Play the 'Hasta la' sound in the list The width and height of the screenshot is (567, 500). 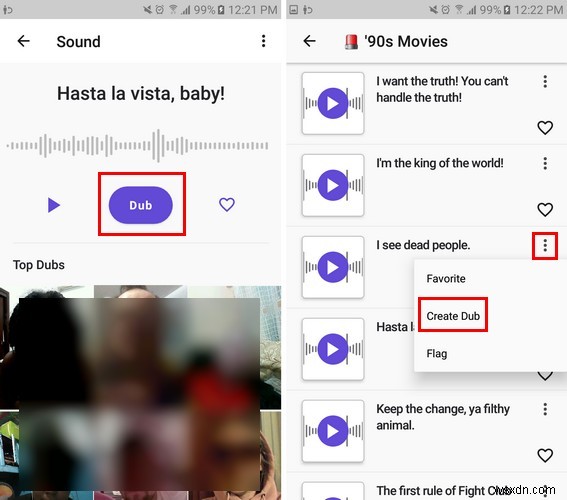[x=333, y=349]
